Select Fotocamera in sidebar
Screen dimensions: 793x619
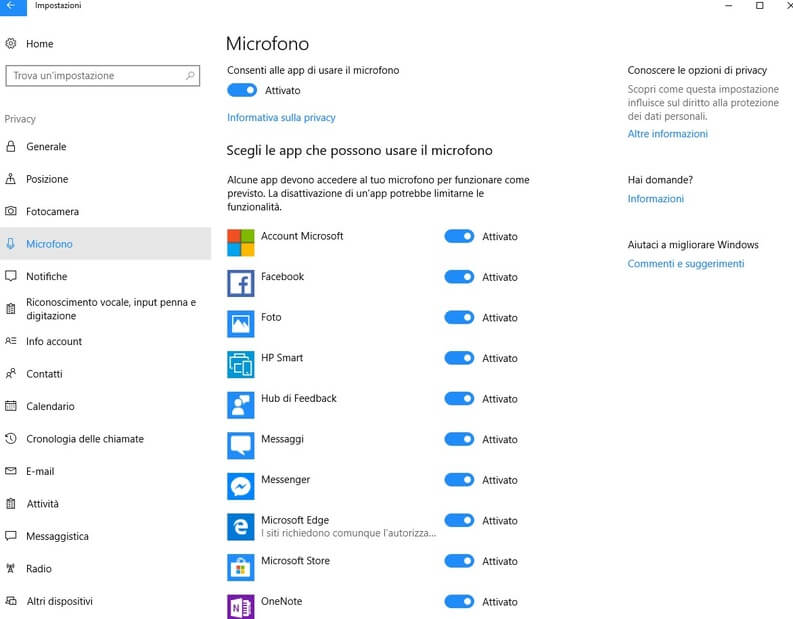pos(105,211)
